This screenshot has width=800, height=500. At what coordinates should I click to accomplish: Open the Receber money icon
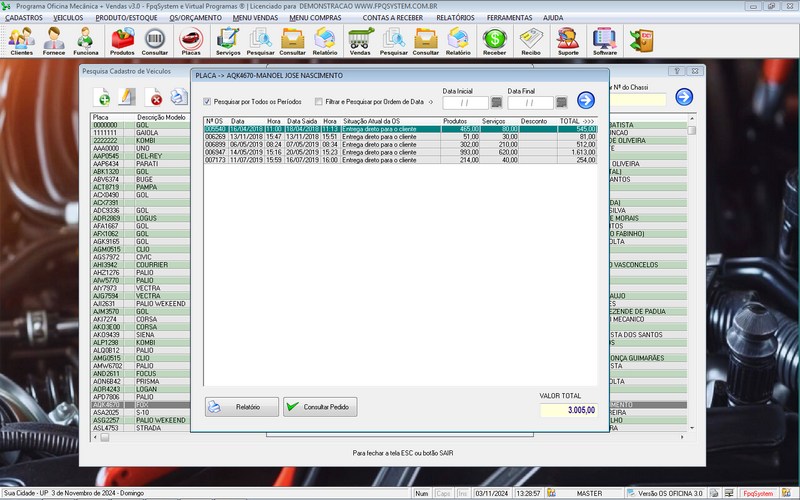[x=494, y=40]
